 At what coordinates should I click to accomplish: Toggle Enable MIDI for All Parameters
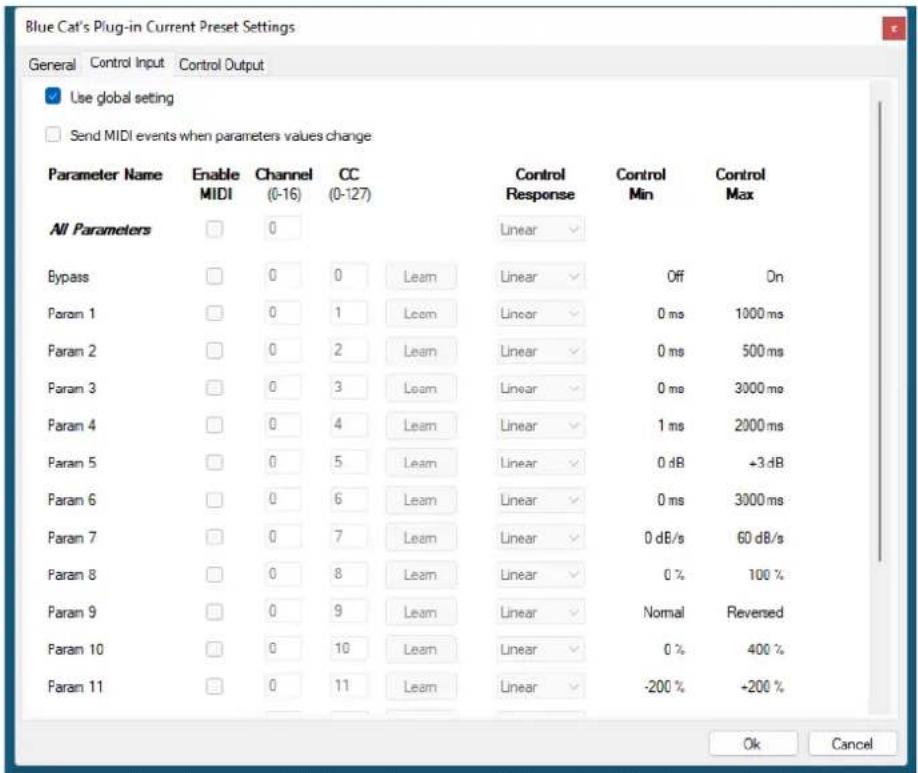pyautogui.click(x=214, y=229)
